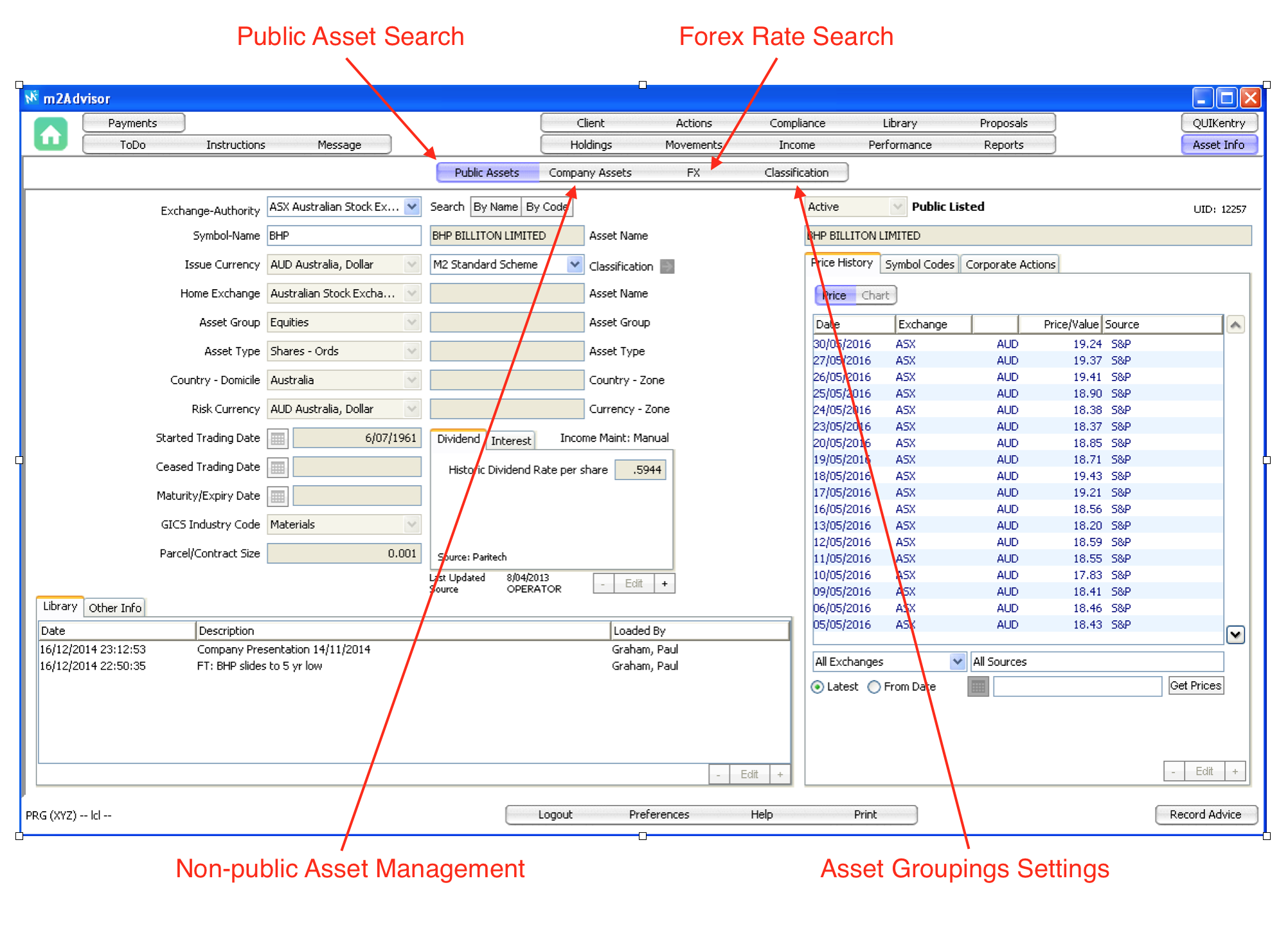1288x937 pixels.
Task: Select the From Date radio button
Action: (874, 687)
